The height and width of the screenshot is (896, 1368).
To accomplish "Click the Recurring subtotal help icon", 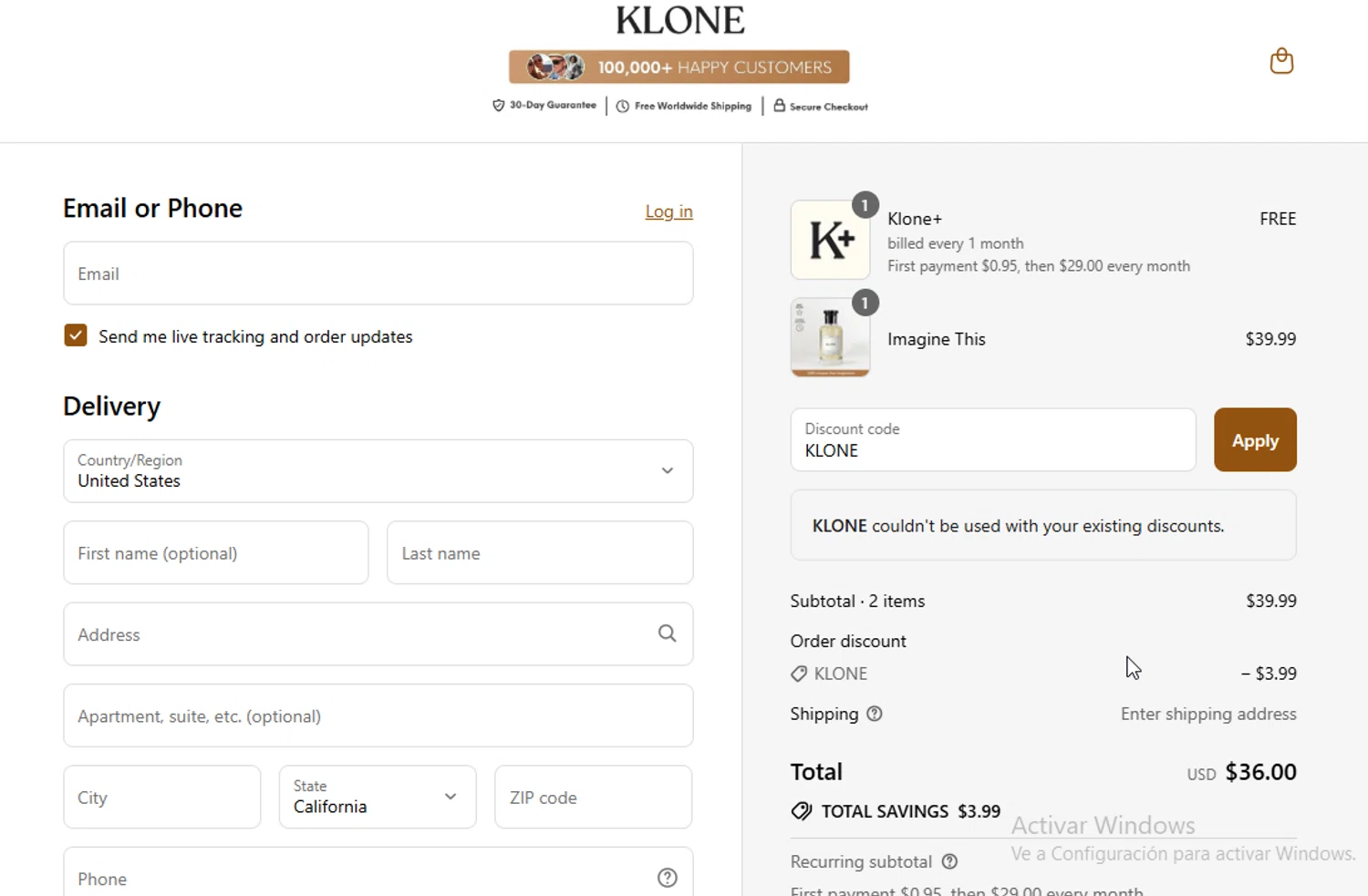I will click(948, 861).
